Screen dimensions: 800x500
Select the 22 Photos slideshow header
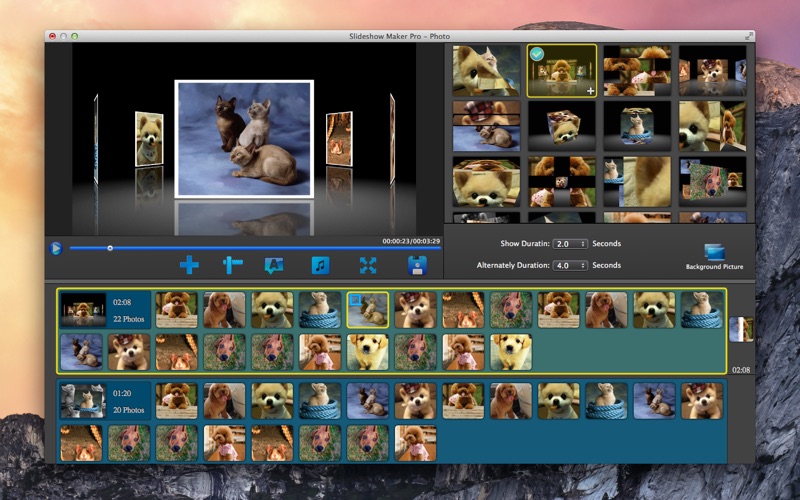tap(104, 310)
